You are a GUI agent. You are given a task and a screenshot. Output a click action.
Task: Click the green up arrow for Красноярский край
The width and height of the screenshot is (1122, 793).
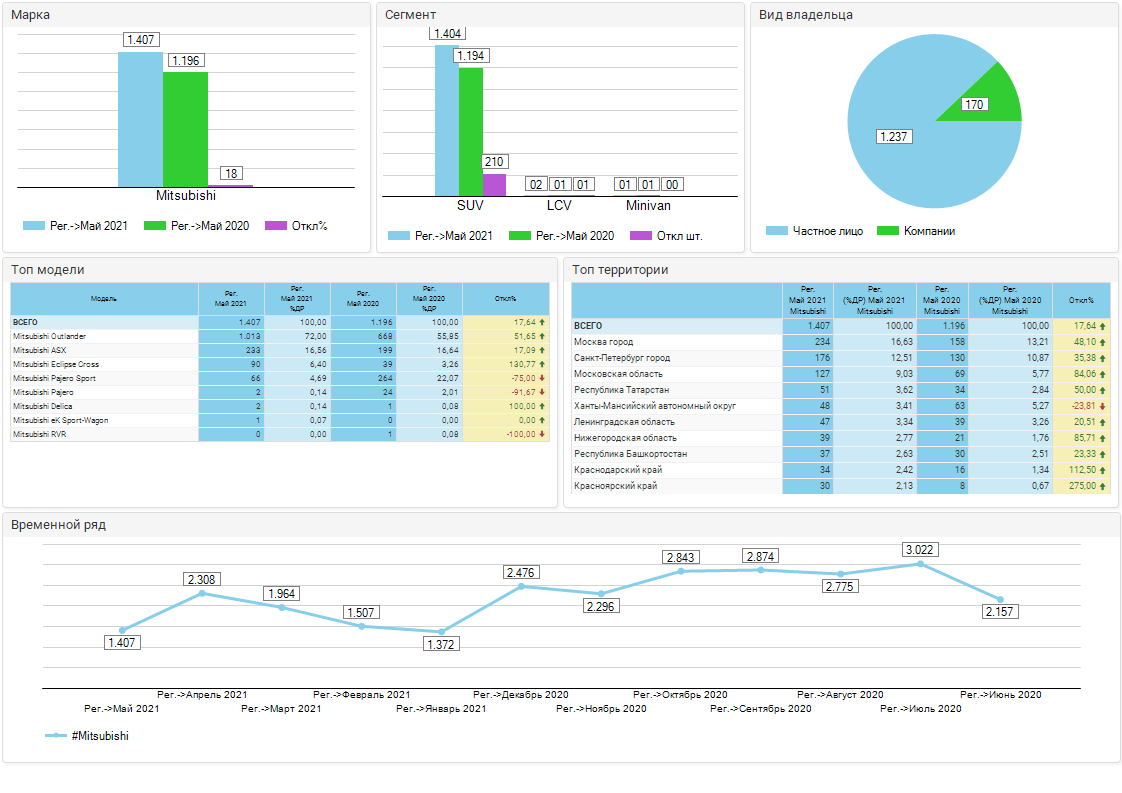coord(1103,486)
